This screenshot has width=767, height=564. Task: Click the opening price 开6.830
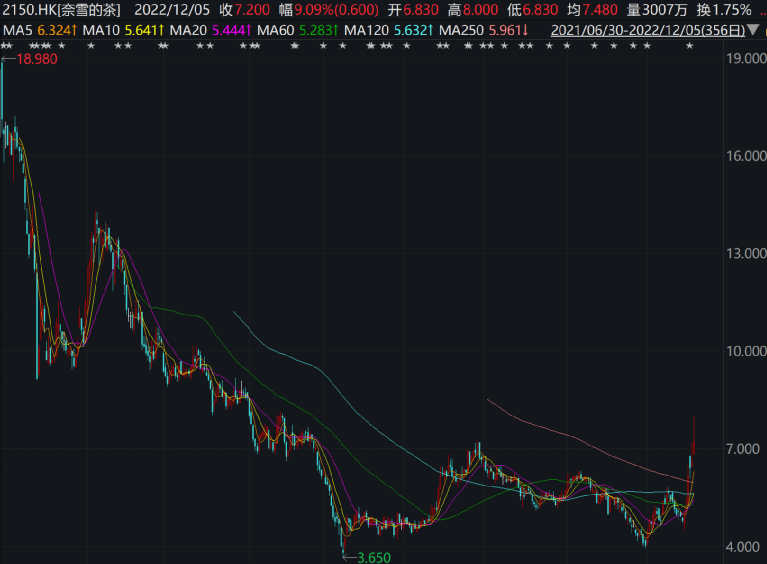click(413, 9)
